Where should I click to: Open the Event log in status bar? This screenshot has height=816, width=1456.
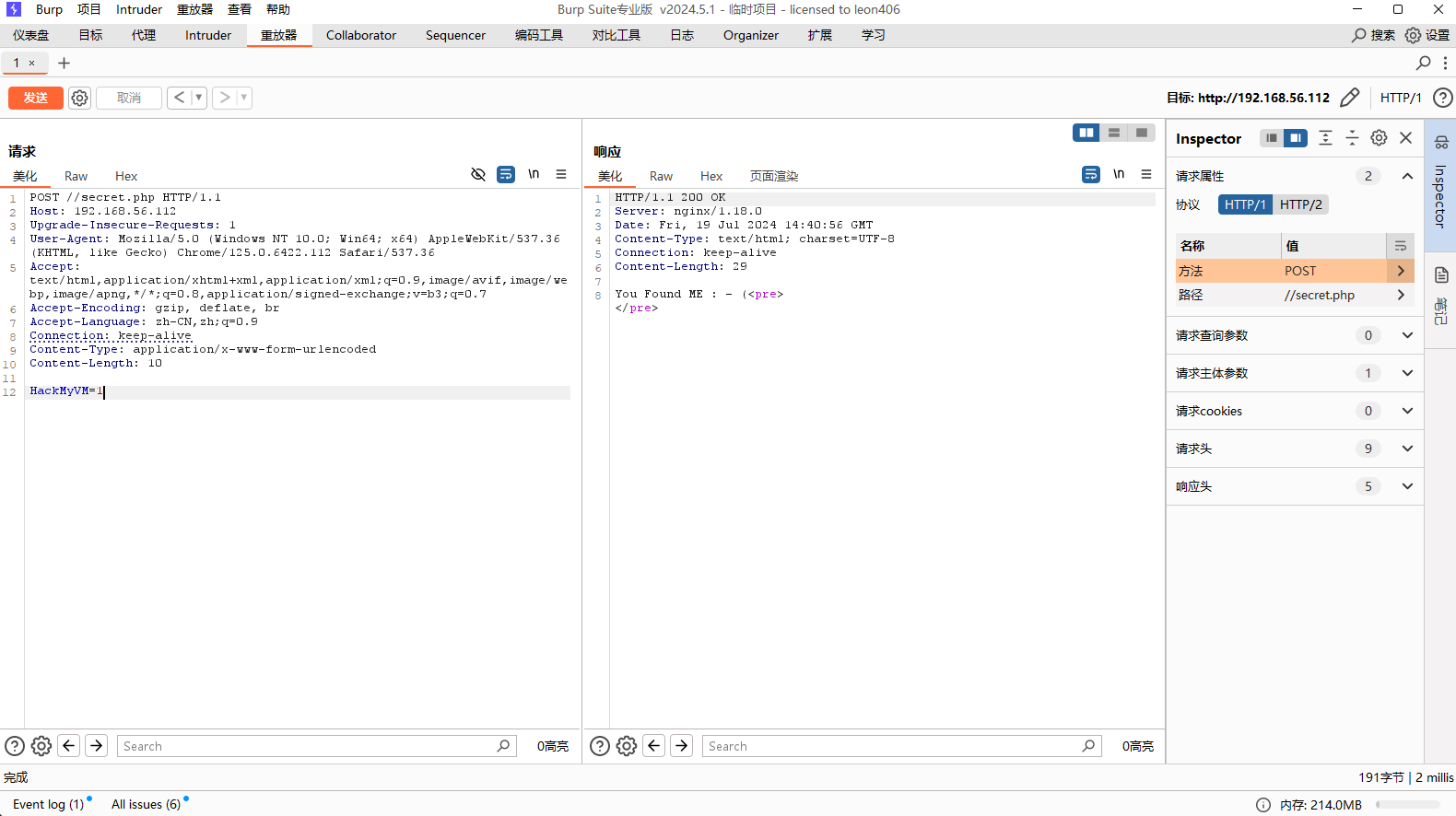(48, 804)
